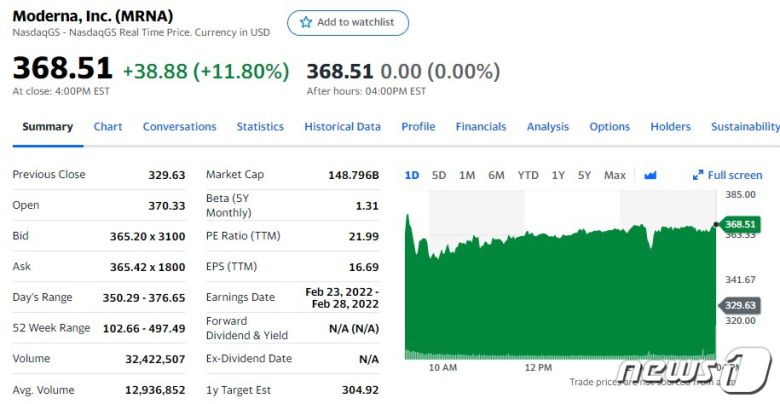The image size is (780, 404).
Task: Open the Holders tab
Action: [670, 127]
